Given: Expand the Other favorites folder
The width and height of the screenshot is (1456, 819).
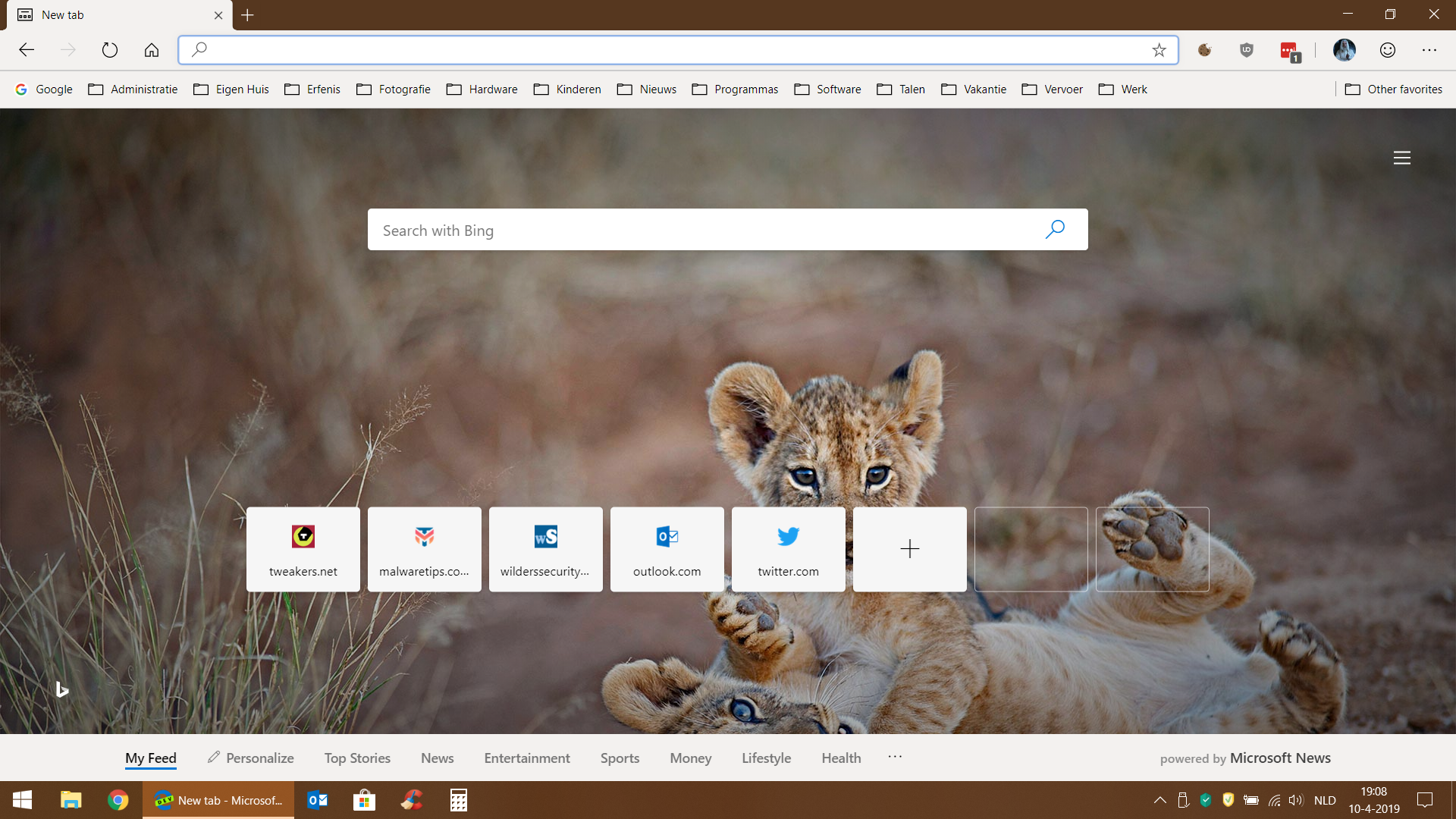Looking at the screenshot, I should point(1393,89).
